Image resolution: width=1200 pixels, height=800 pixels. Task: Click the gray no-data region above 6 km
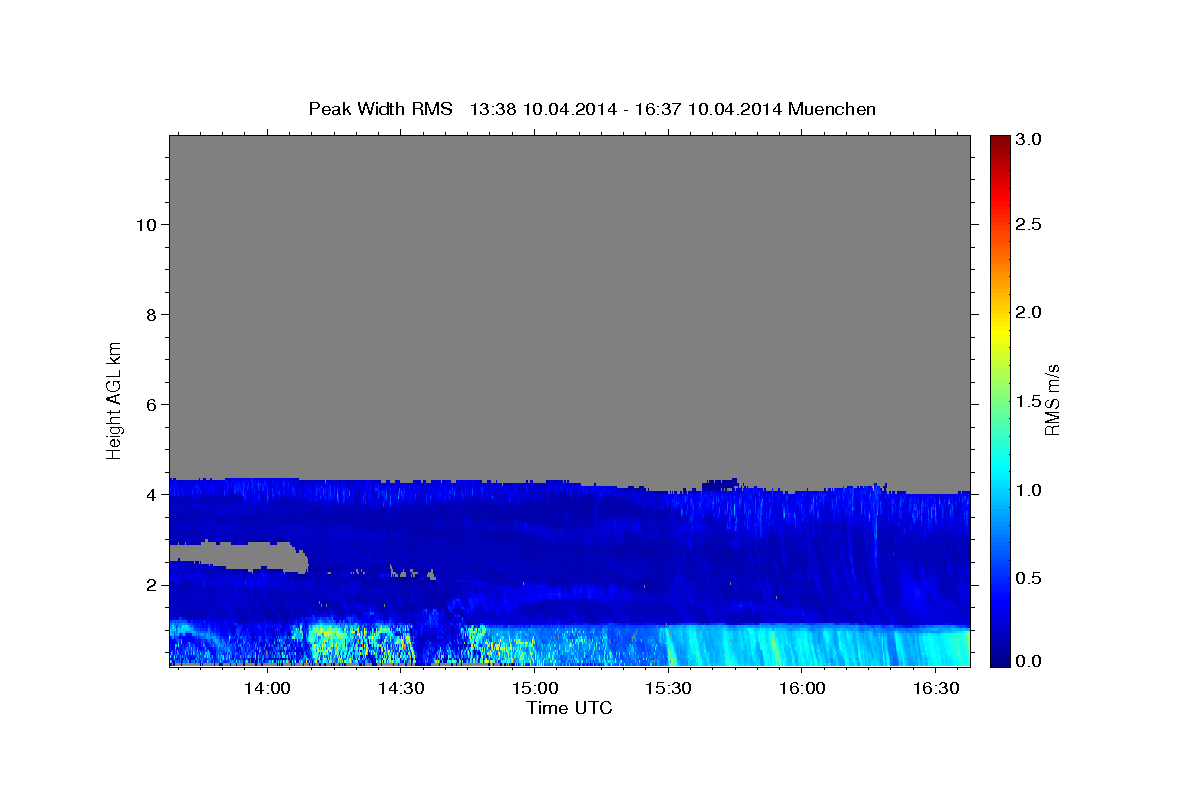click(569, 270)
